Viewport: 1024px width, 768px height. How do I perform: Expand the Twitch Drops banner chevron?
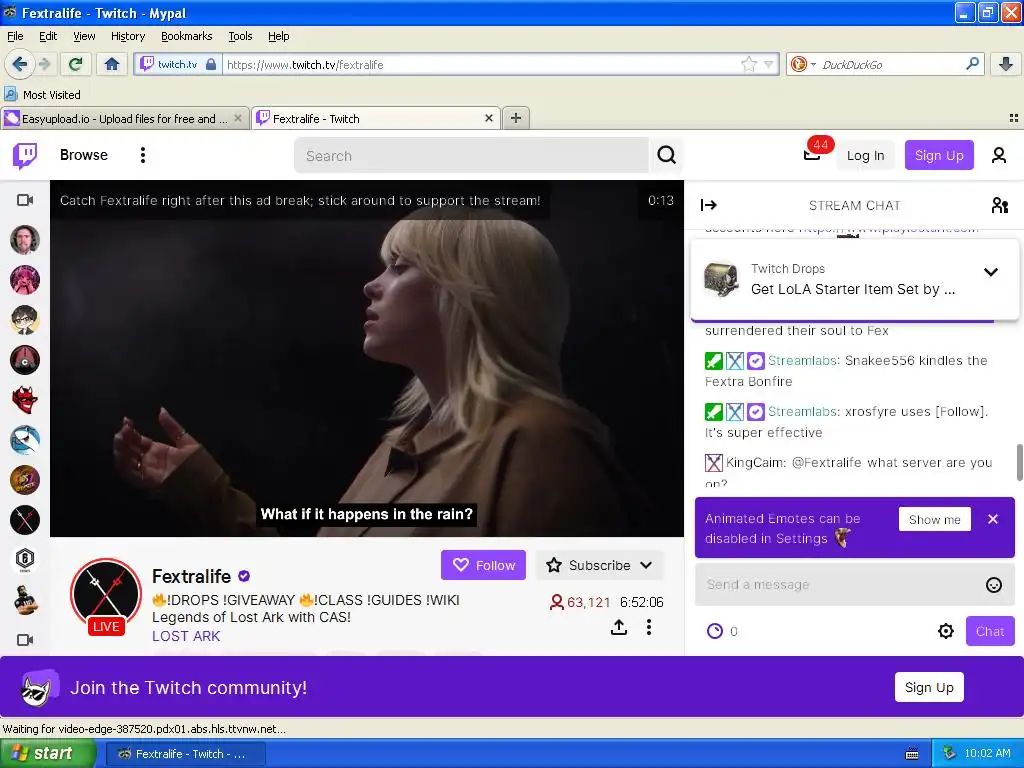(991, 272)
